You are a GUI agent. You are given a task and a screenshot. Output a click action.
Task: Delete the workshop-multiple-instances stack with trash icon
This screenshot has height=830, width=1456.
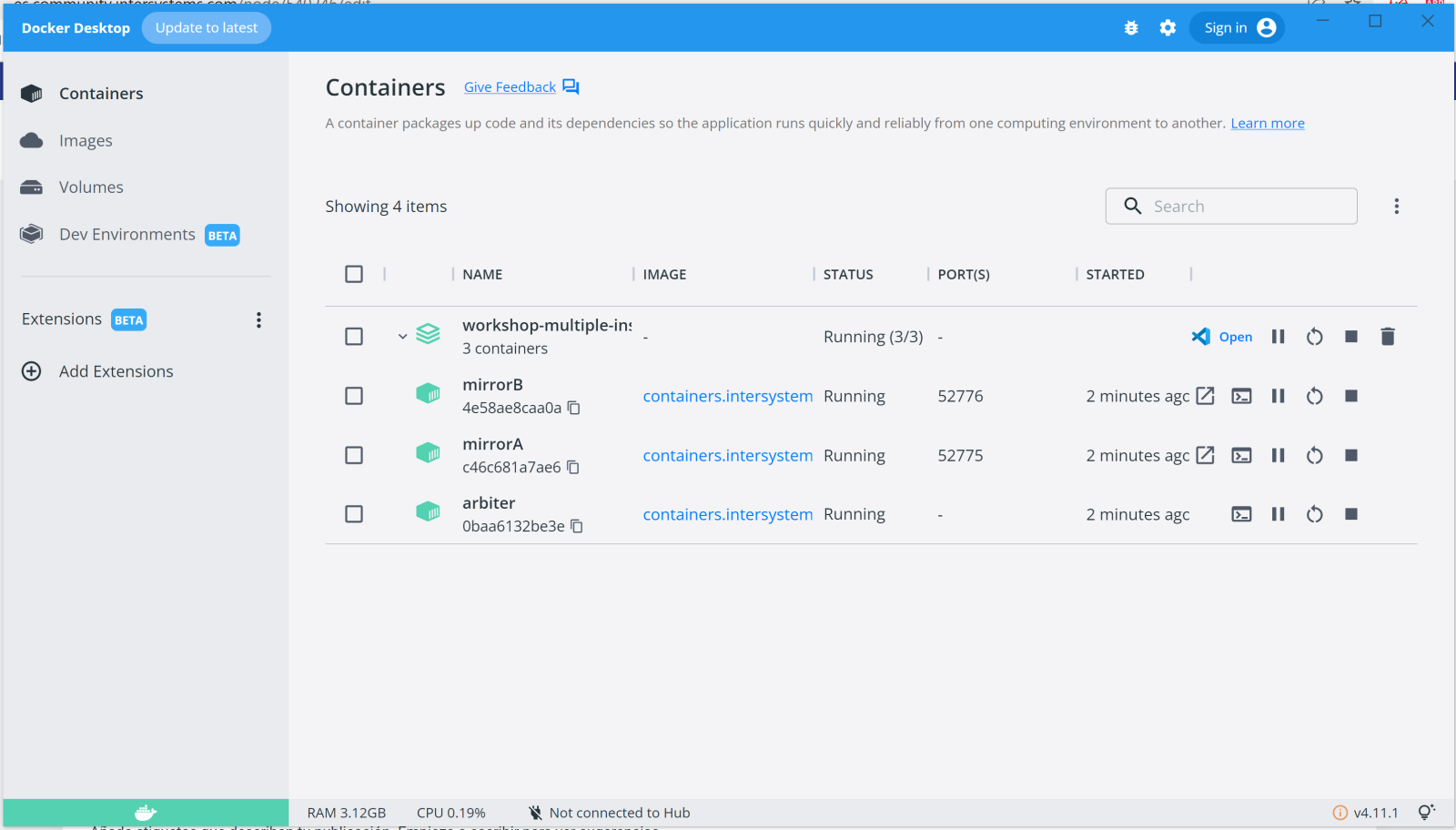(x=1387, y=337)
